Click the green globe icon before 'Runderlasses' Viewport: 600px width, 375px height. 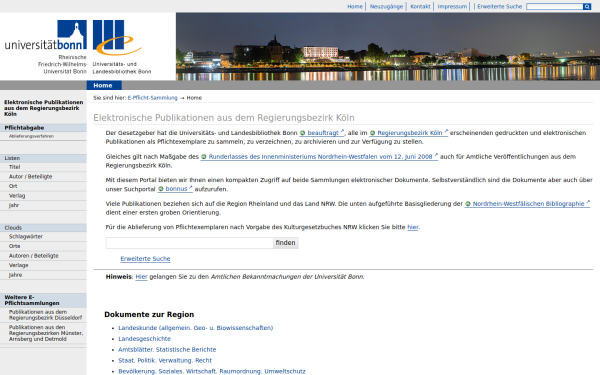(204, 157)
